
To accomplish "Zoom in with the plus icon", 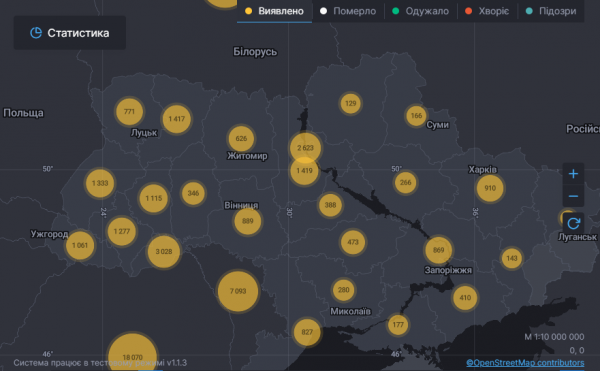I will [573, 174].
